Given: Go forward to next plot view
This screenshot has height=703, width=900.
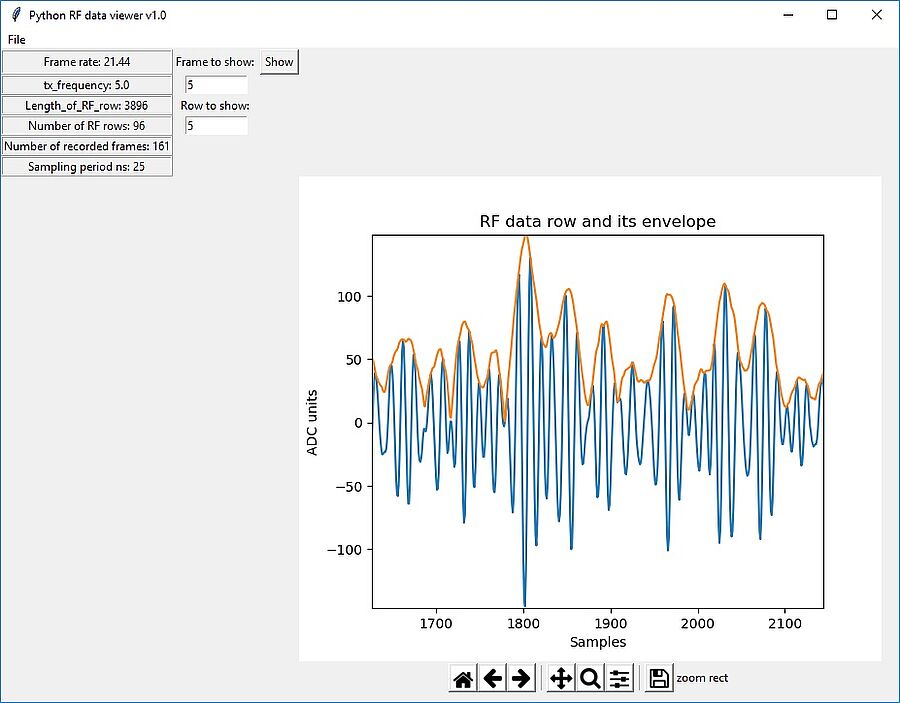Looking at the screenshot, I should point(521,679).
